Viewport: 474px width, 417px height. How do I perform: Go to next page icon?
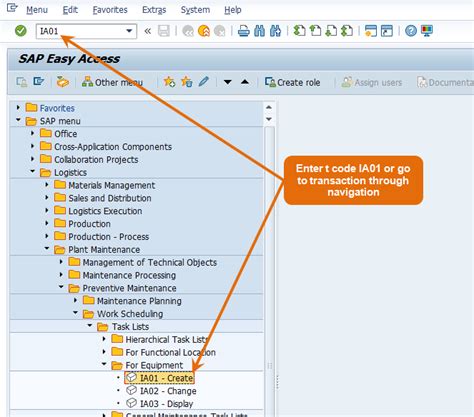click(x=331, y=31)
